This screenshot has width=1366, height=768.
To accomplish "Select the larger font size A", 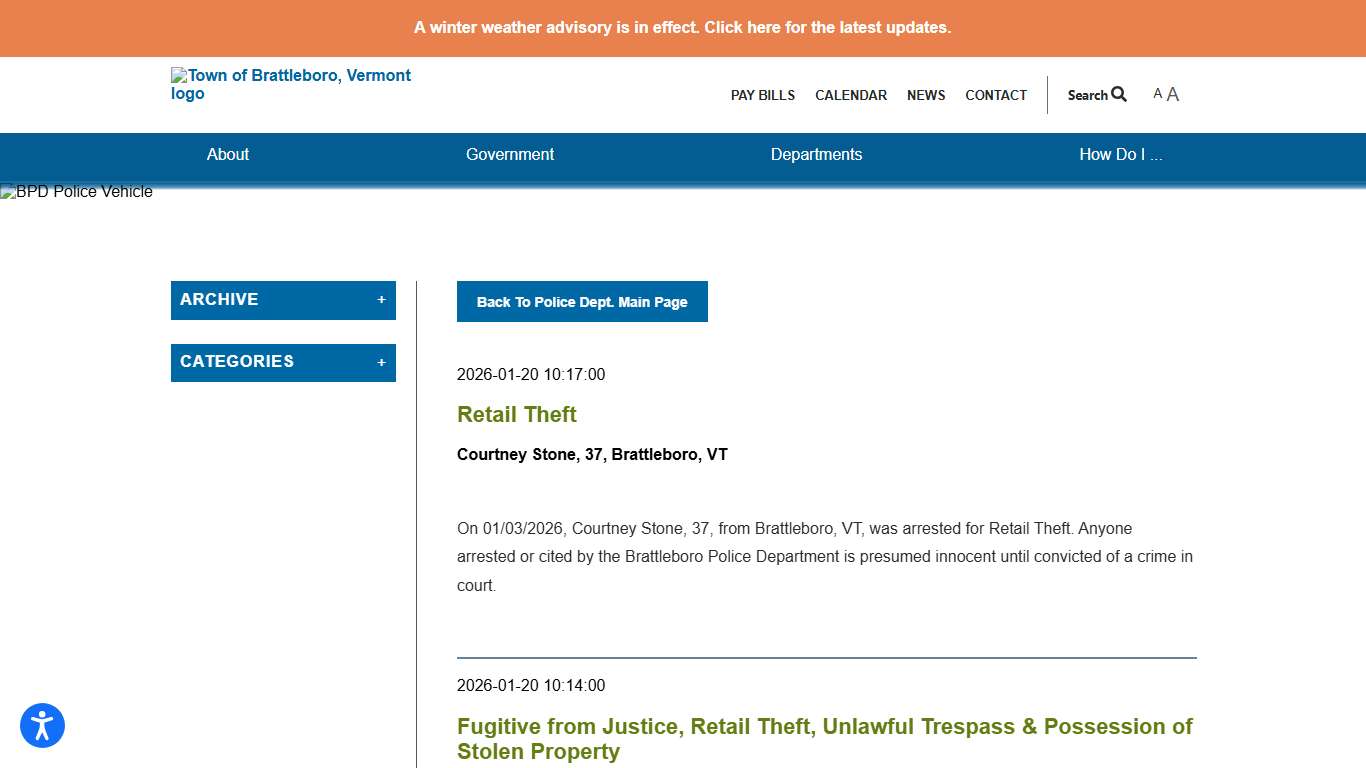I will tap(1173, 94).
